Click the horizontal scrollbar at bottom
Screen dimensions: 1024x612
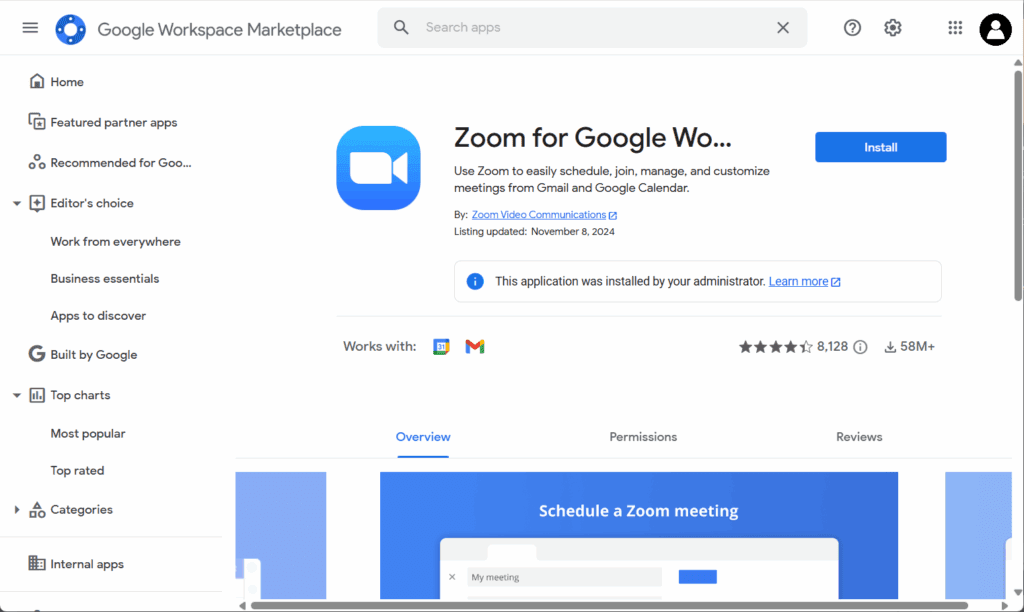click(x=608, y=605)
